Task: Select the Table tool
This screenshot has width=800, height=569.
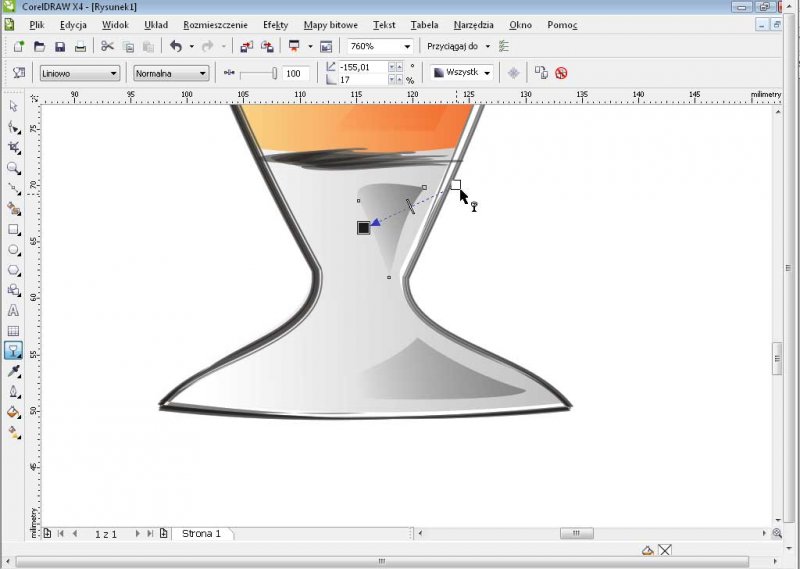Action: point(13,331)
